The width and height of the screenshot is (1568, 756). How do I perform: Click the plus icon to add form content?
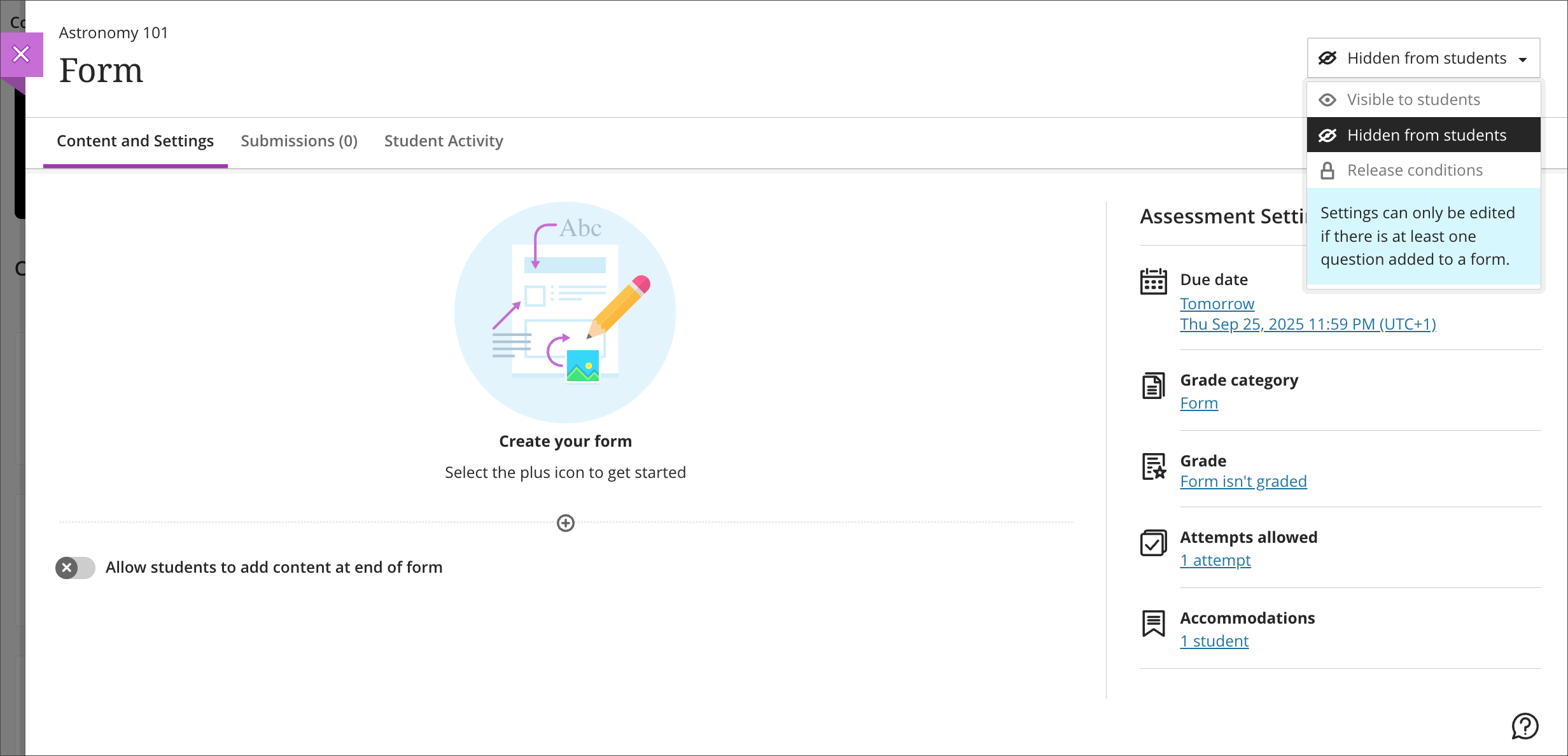565,523
